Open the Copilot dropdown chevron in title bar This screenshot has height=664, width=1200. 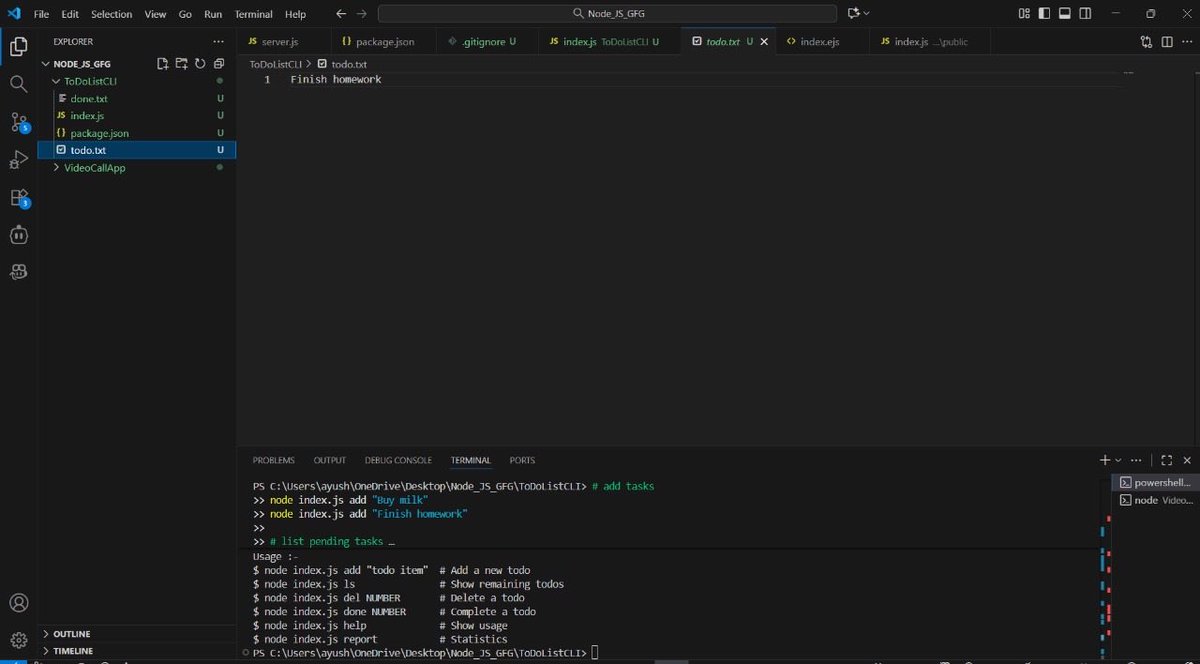pyautogui.click(x=866, y=14)
